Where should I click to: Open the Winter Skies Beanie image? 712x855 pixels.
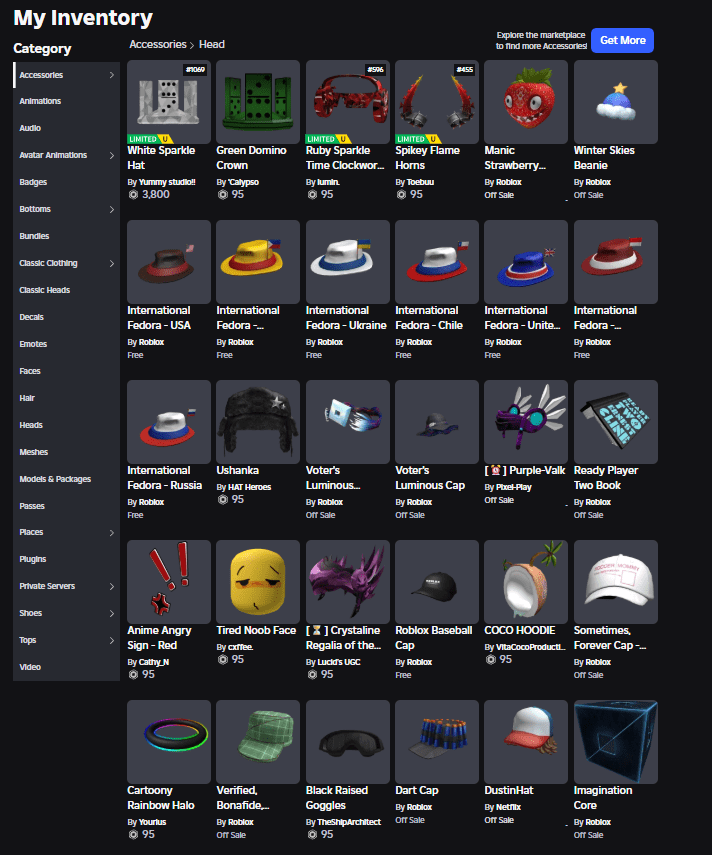click(616, 102)
